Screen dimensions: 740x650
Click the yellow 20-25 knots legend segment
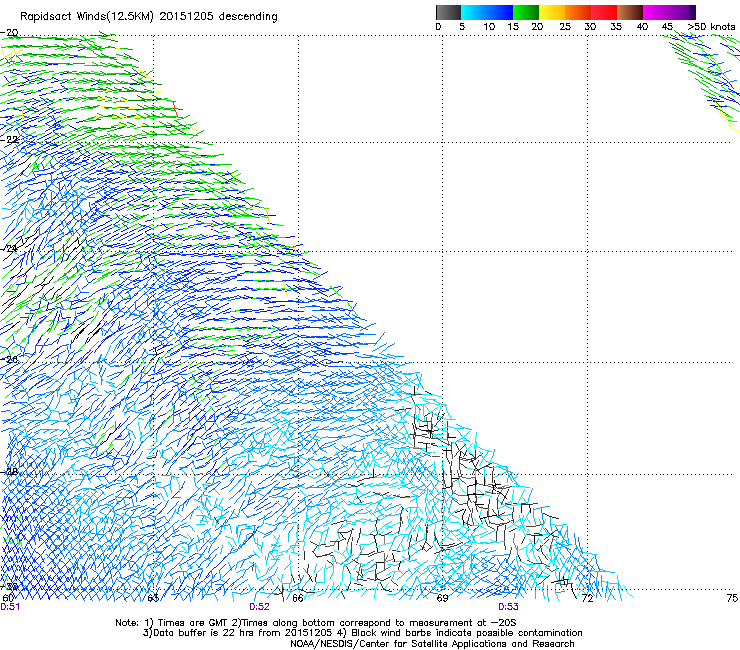(x=552, y=12)
